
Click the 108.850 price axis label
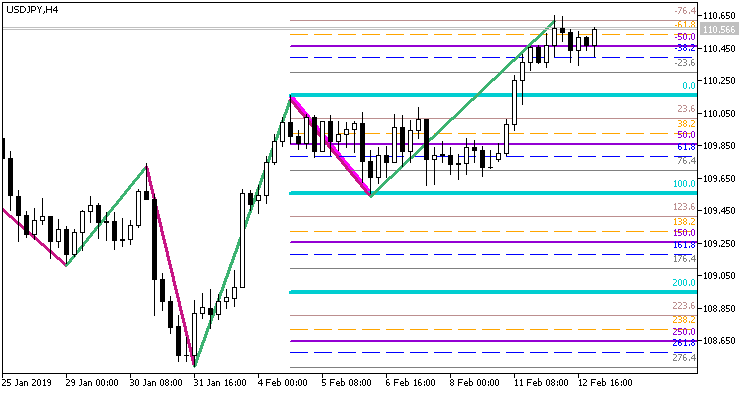tap(719, 308)
